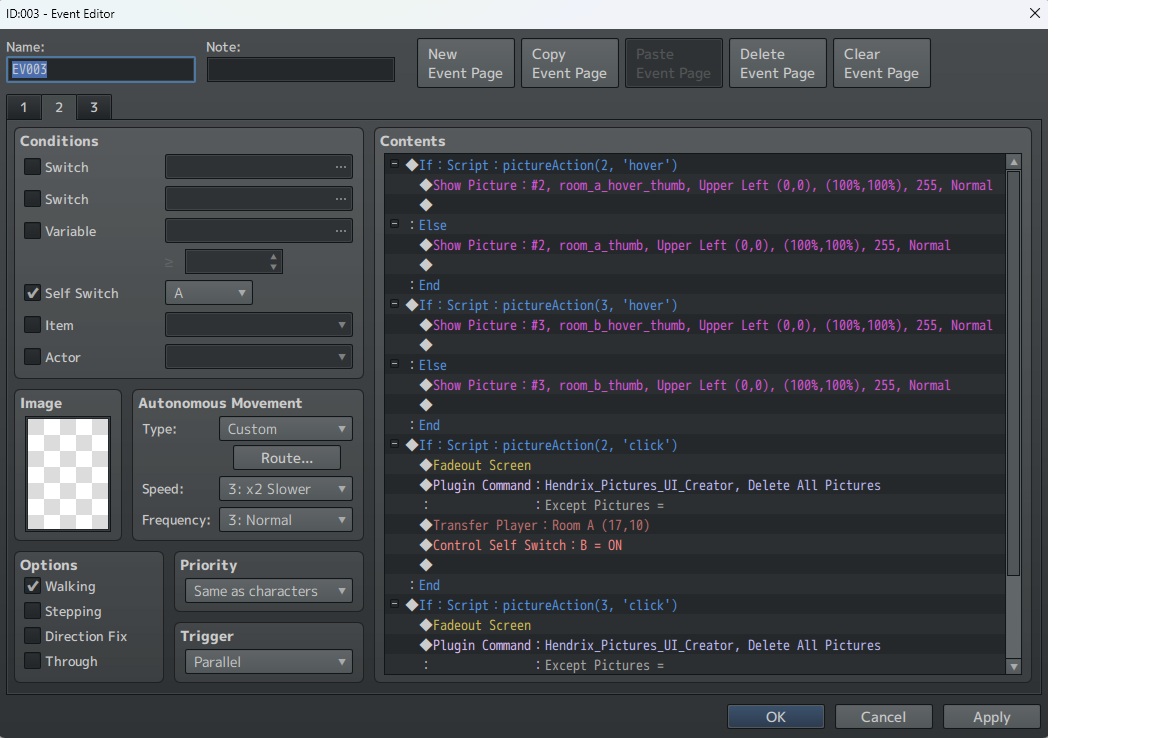This screenshot has height=738, width=1152.
Task: Click the ellipsis on the Variable condition field
Action: tap(341, 231)
